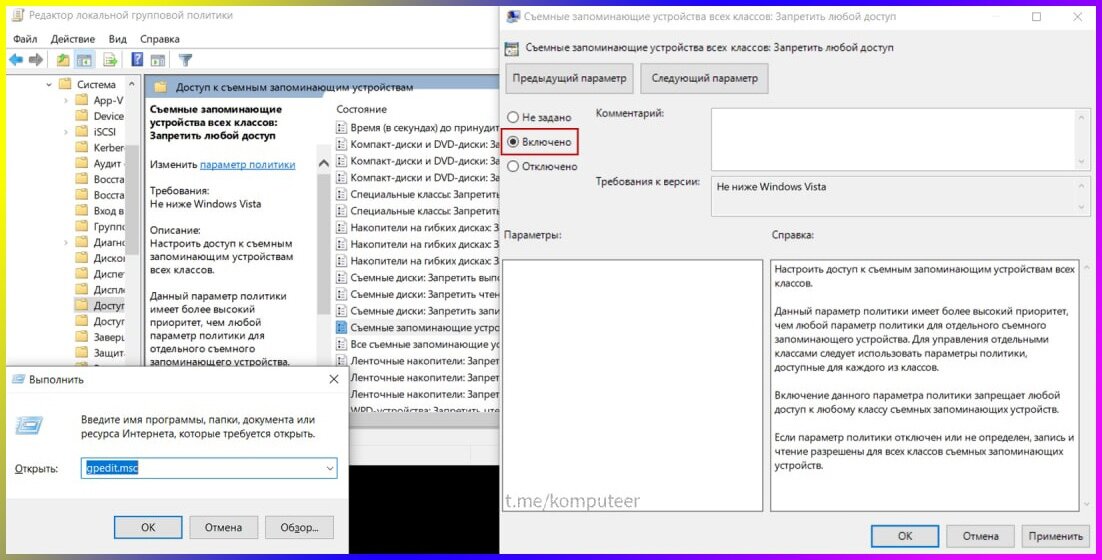Open the Файл menu
This screenshot has width=1102, height=560.
[25, 39]
